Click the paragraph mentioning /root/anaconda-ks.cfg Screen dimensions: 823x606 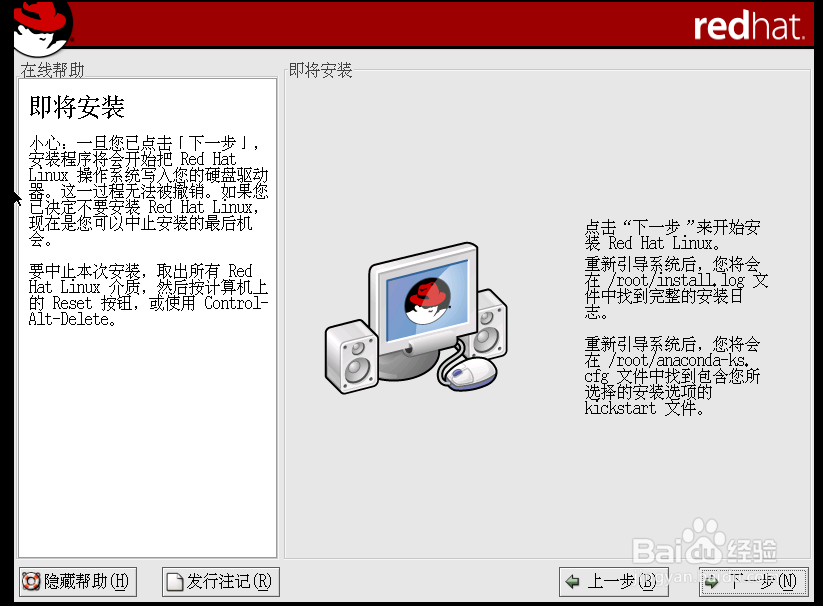click(672, 376)
